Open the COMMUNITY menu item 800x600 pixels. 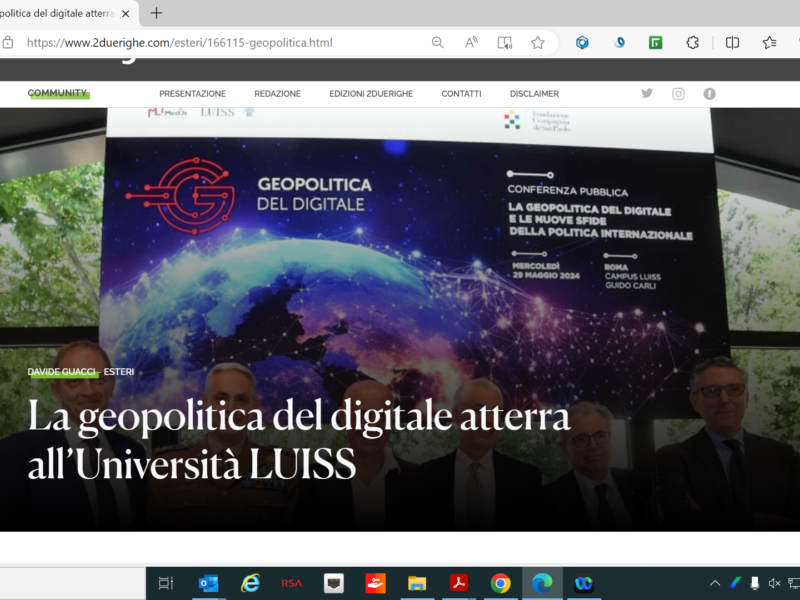coord(58,93)
